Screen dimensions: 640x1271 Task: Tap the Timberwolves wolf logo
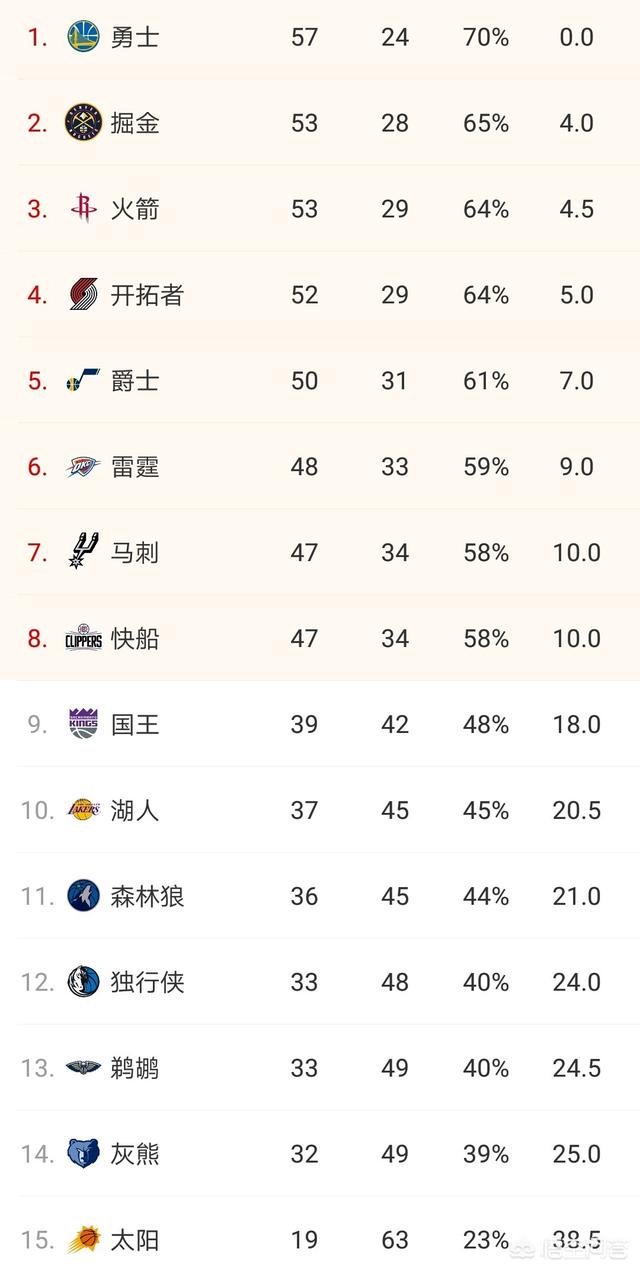[x=83, y=896]
